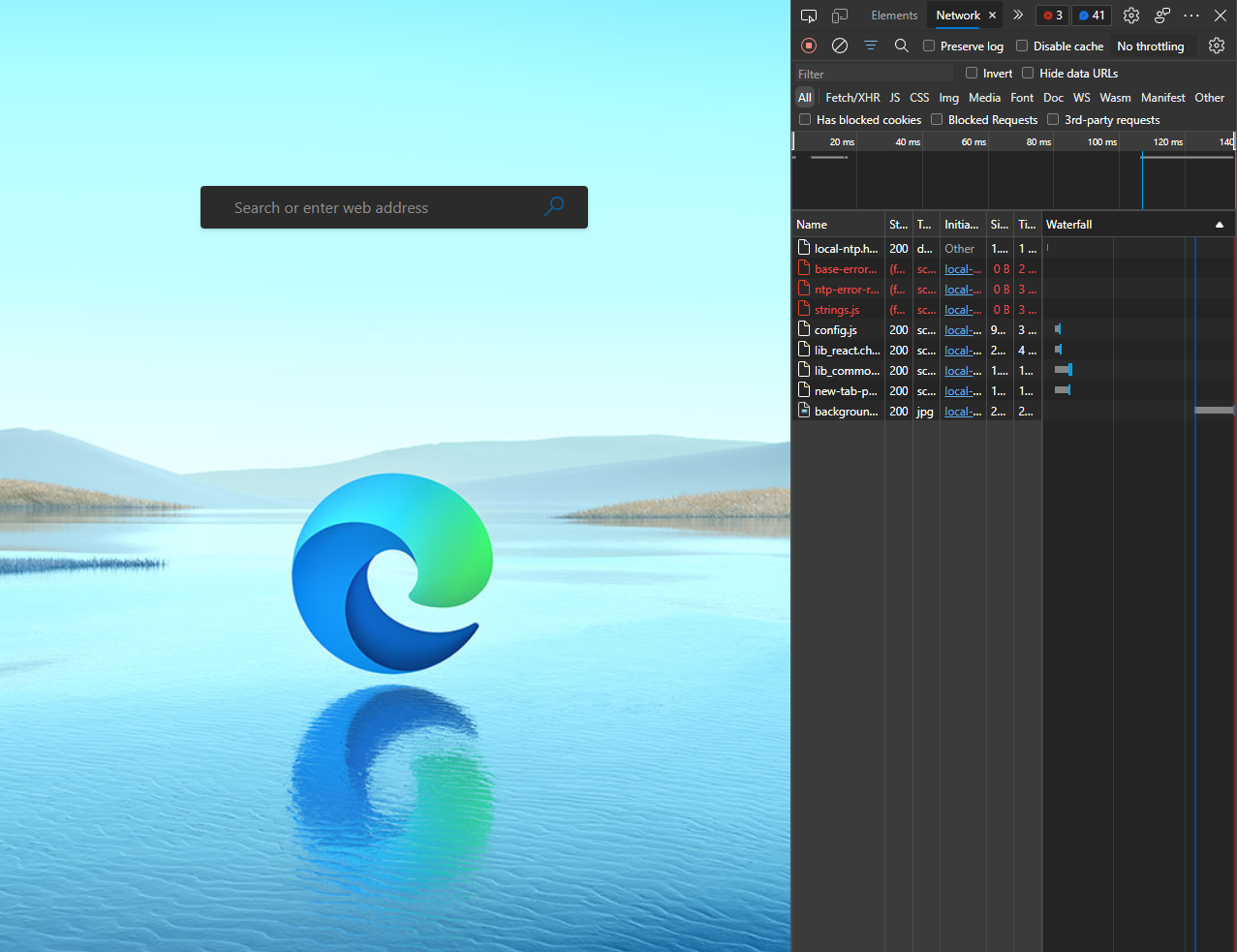This screenshot has height=952, width=1237.
Task: Click the red file icon of the strings.js row
Action: coord(803,309)
